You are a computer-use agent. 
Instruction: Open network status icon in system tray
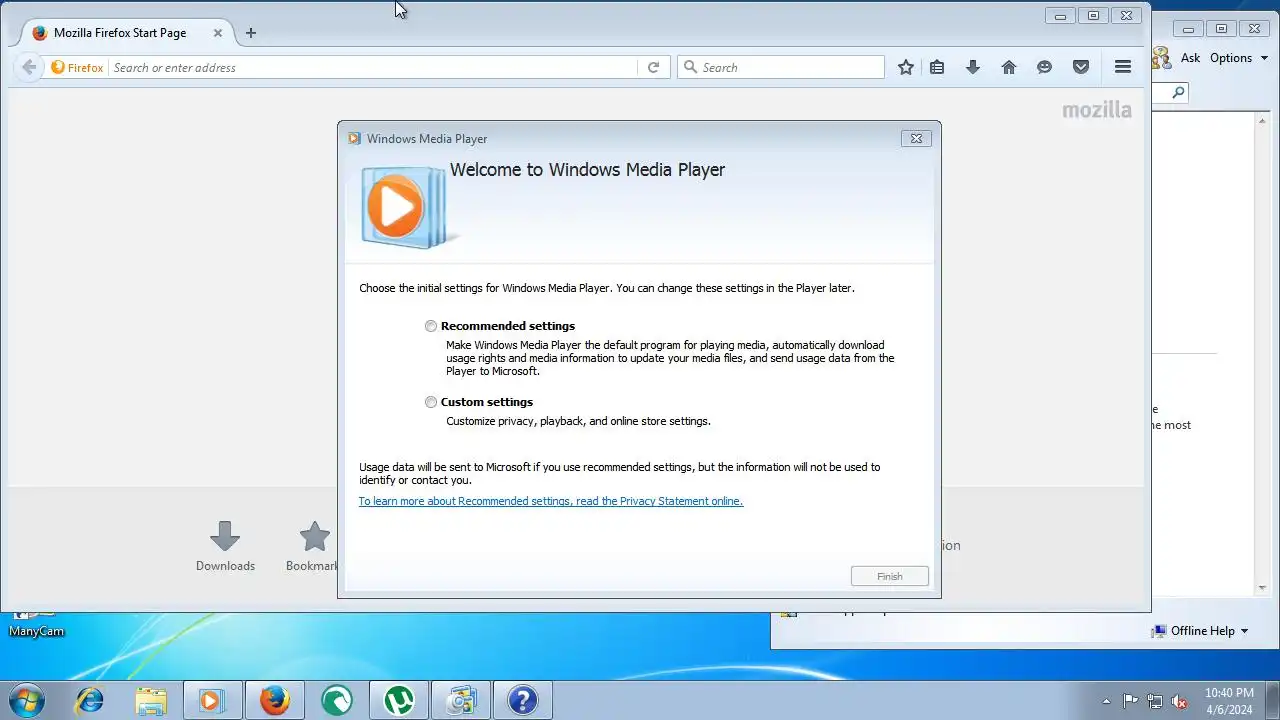(1155, 701)
